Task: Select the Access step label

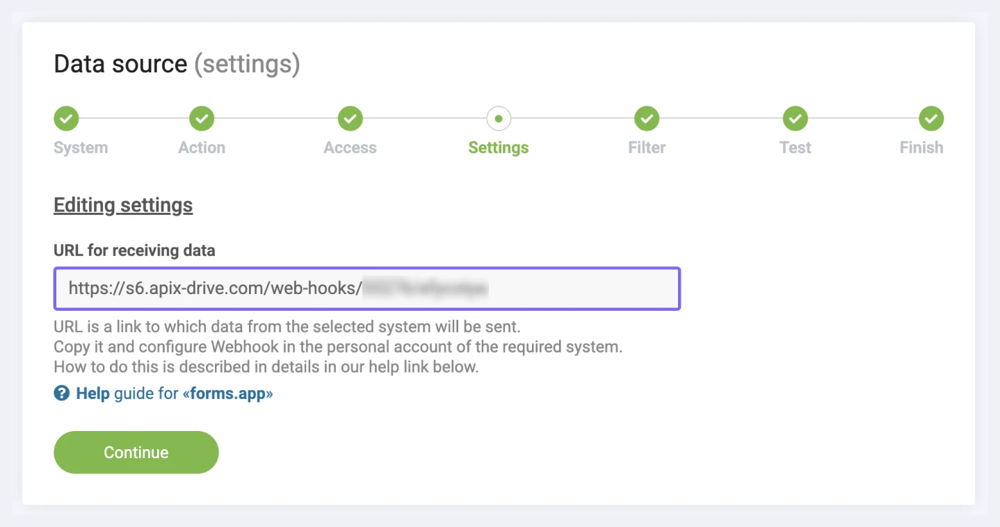Action: click(350, 147)
